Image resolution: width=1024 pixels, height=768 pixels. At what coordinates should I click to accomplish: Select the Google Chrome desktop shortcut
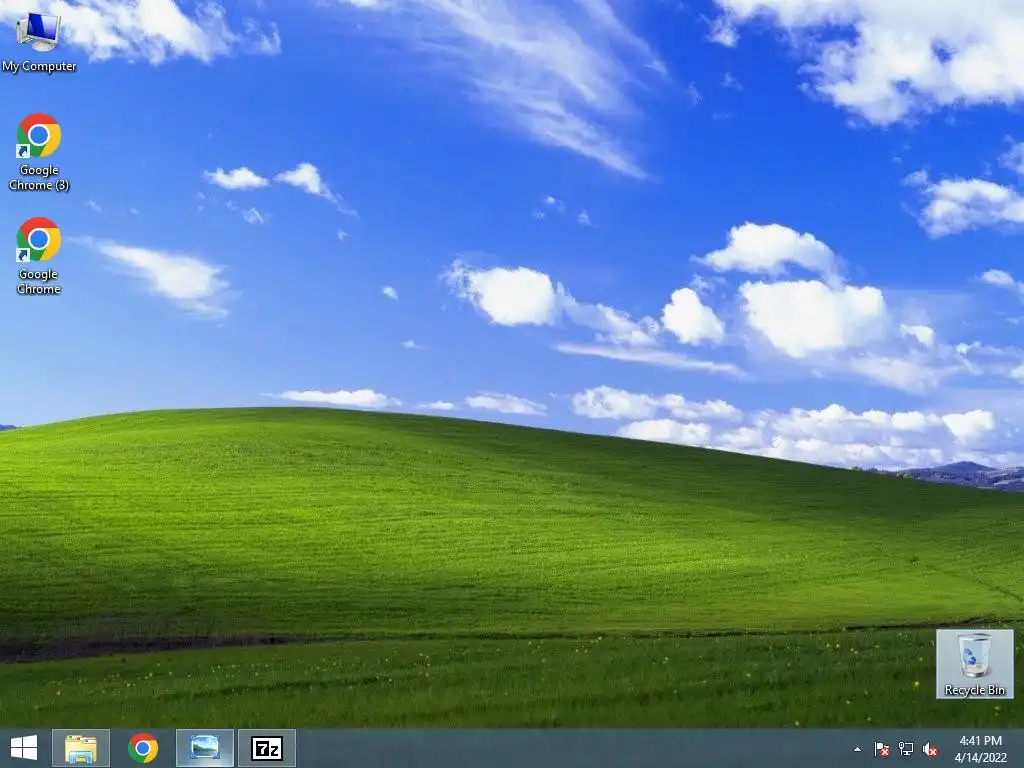[39, 256]
